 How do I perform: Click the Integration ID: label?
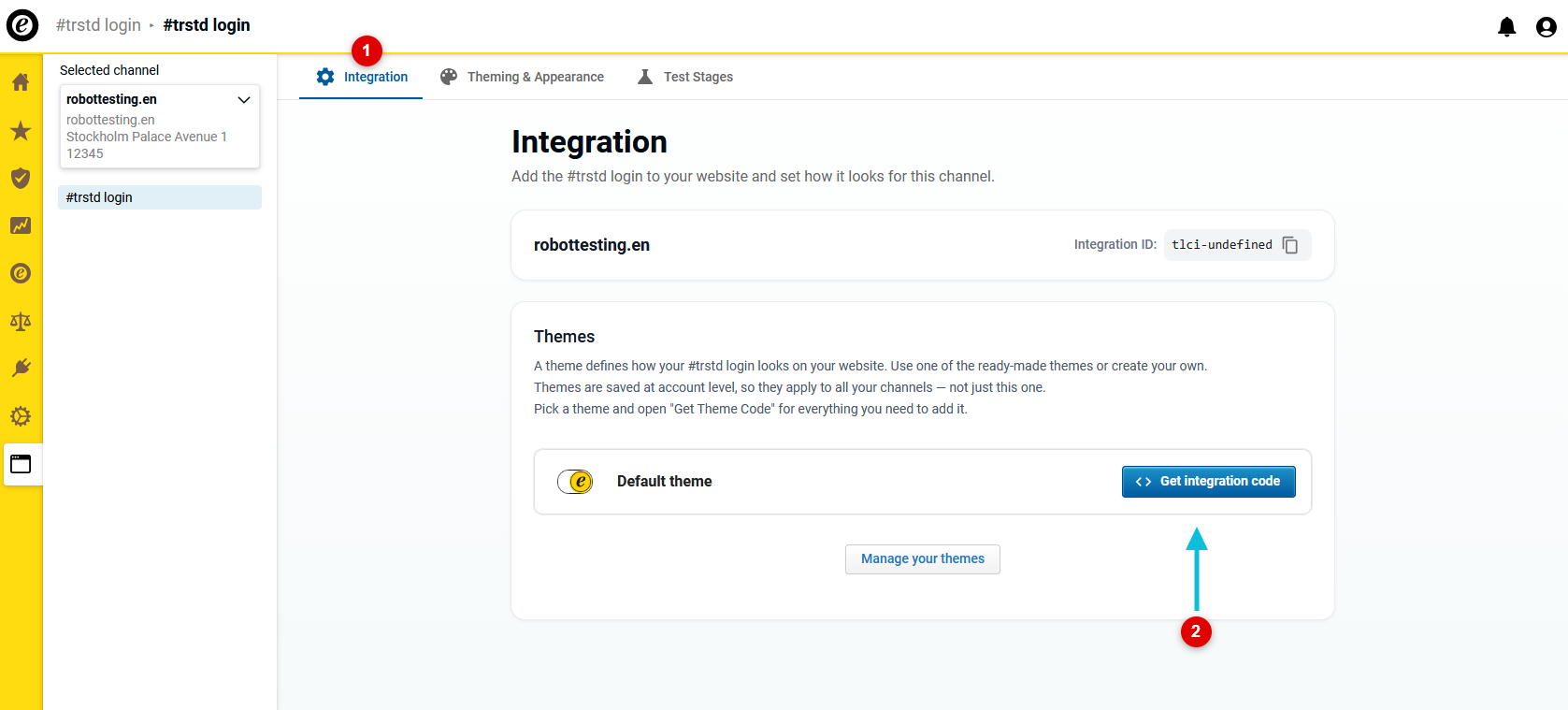1115,245
